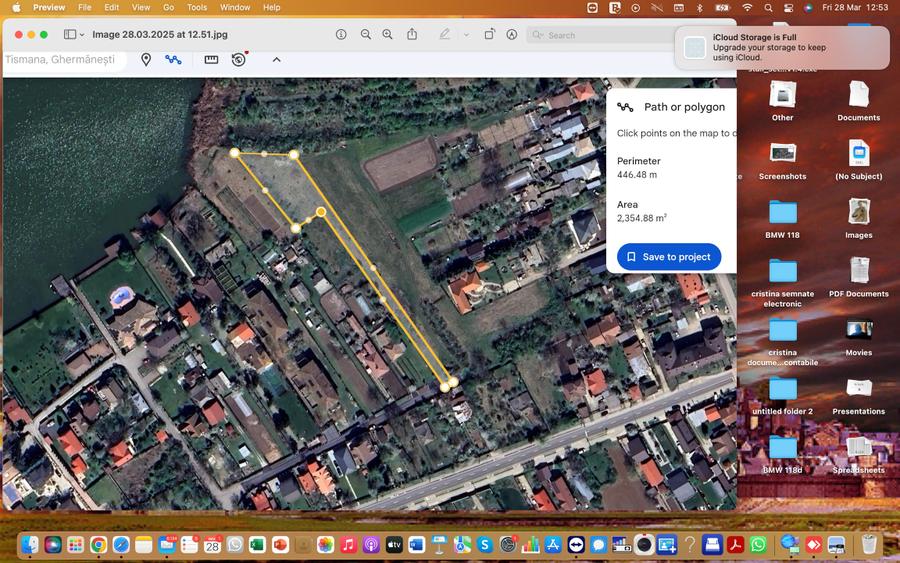Open the Control Center toggle in menu bar

(790, 7)
